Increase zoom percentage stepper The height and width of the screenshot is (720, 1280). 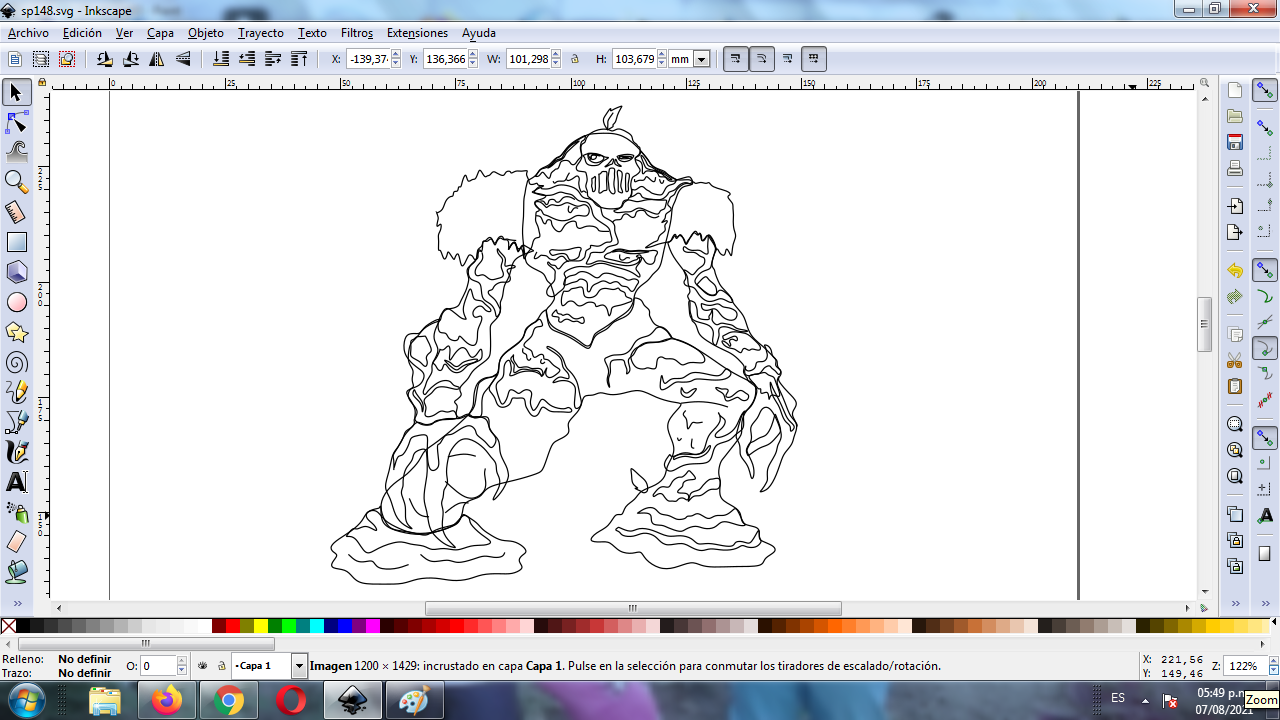[1273, 661]
